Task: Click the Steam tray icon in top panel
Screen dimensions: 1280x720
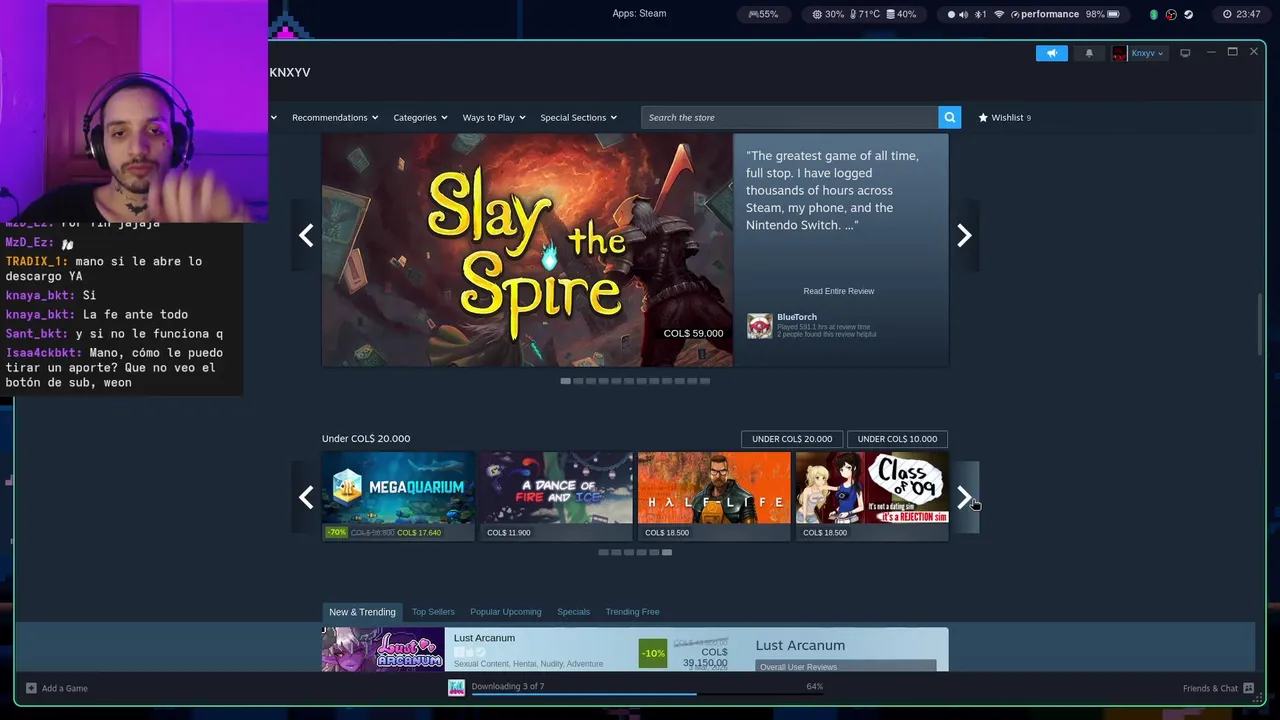Action: tap(1189, 14)
